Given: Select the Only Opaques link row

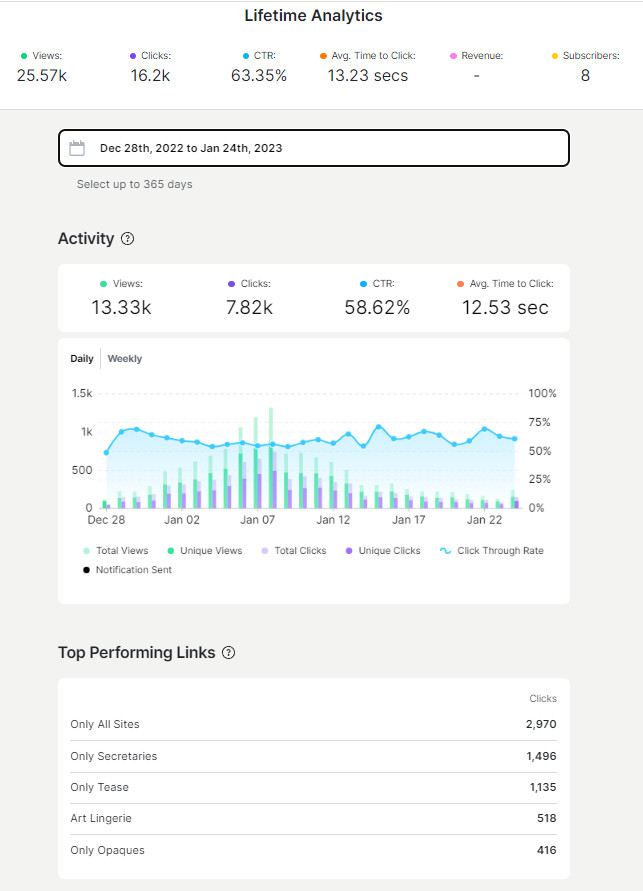Looking at the screenshot, I should tap(107, 850).
